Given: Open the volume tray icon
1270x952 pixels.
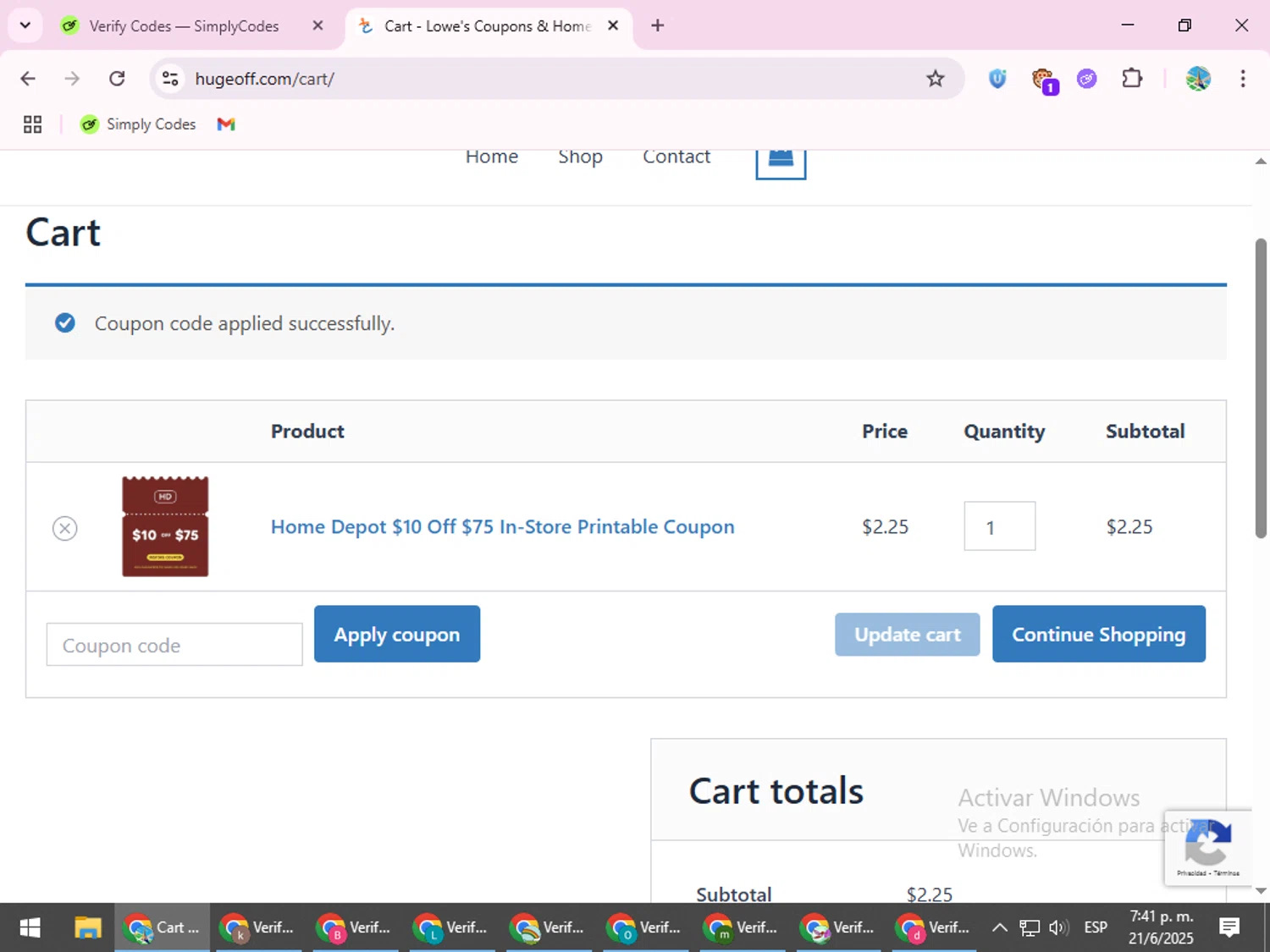Looking at the screenshot, I should 1058,928.
